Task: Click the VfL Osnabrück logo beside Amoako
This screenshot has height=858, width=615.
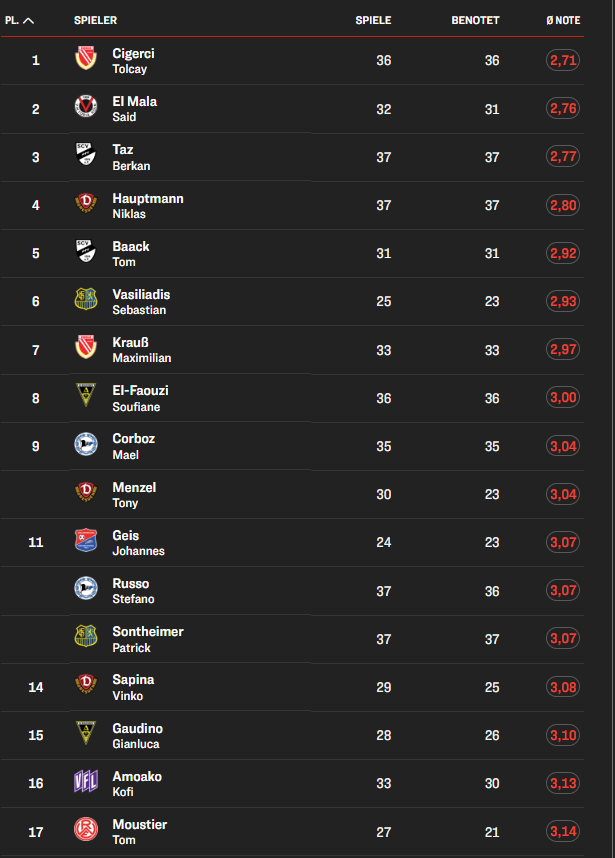Action: click(x=86, y=783)
